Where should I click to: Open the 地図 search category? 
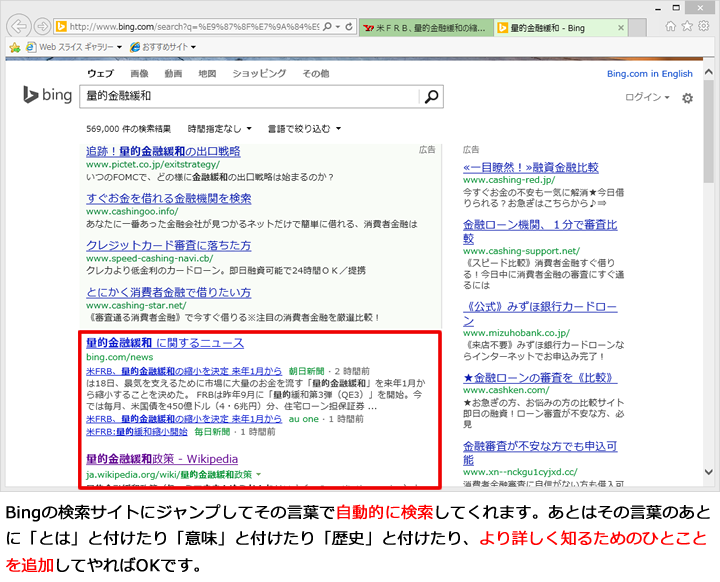pyautogui.click(x=207, y=73)
